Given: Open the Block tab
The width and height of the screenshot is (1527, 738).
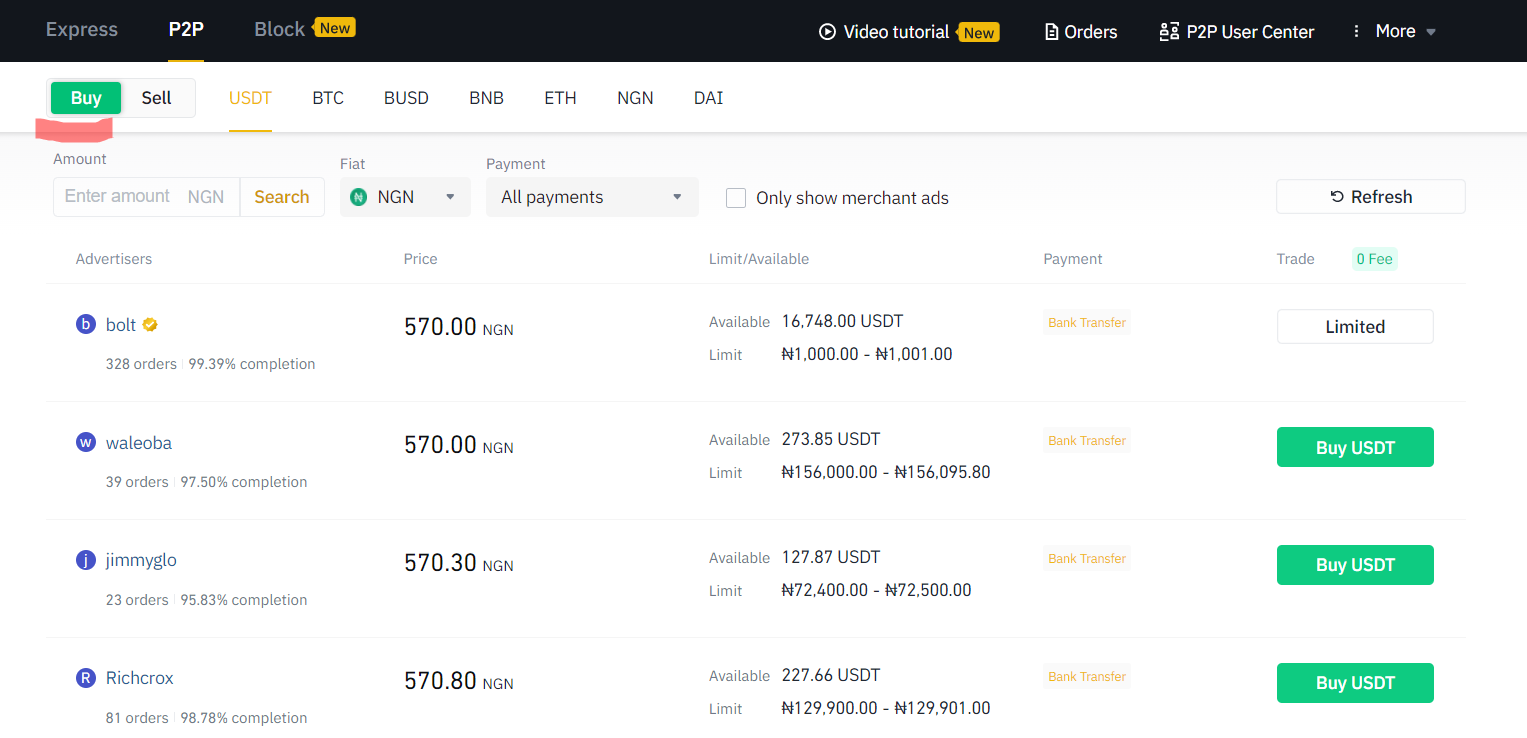Looking at the screenshot, I should pyautogui.click(x=280, y=30).
